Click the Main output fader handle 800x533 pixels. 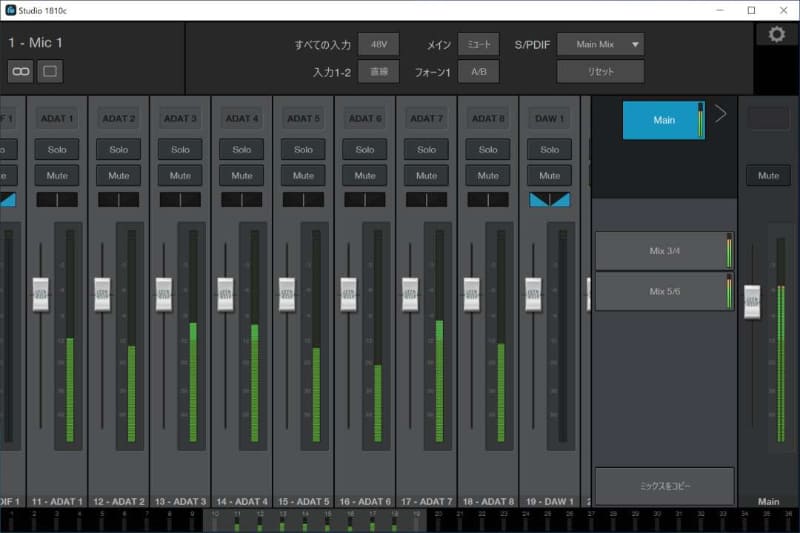(x=752, y=302)
